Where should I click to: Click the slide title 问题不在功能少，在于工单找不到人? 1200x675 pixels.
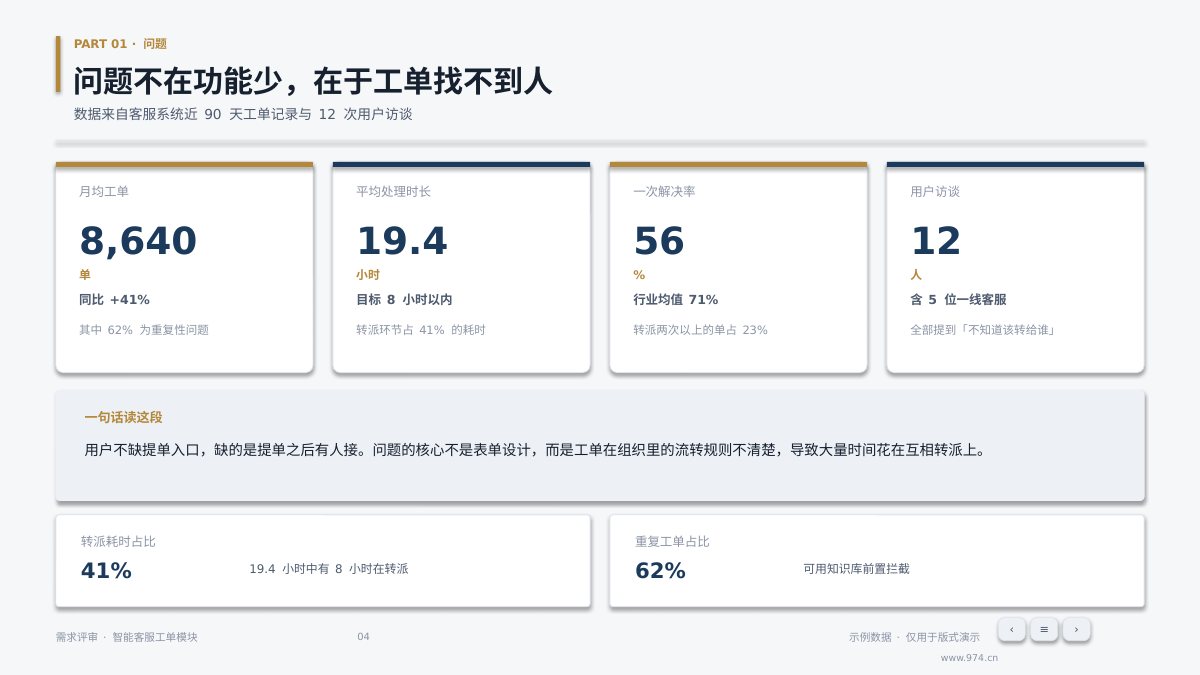(x=313, y=81)
